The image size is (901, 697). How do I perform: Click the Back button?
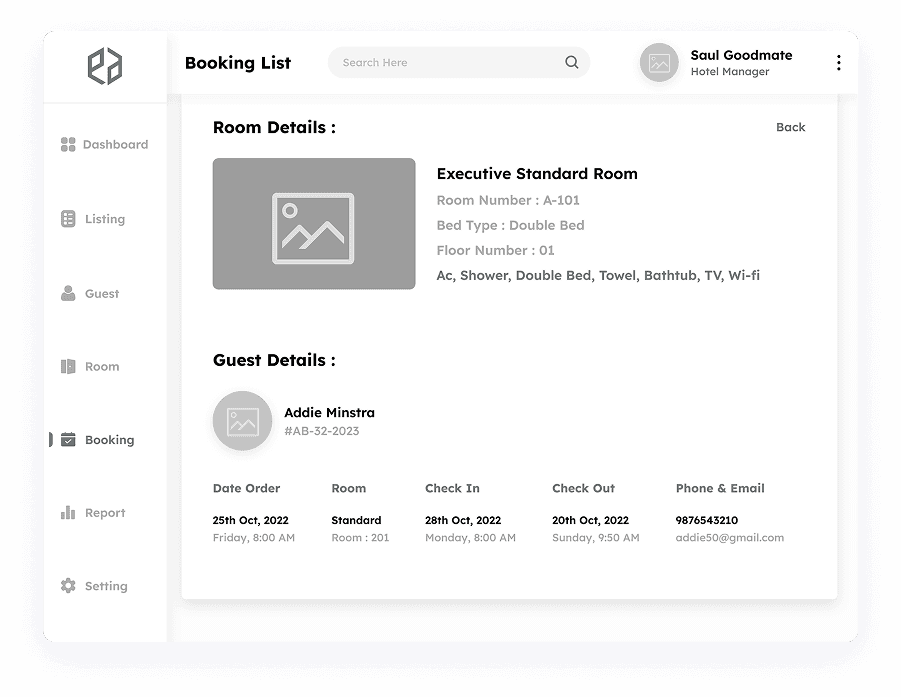790,127
